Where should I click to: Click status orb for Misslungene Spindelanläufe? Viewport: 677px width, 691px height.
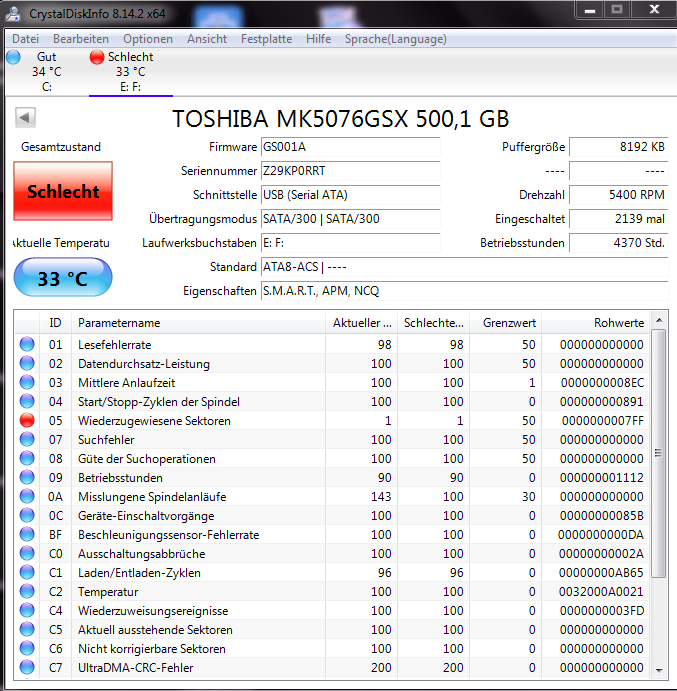click(27, 496)
